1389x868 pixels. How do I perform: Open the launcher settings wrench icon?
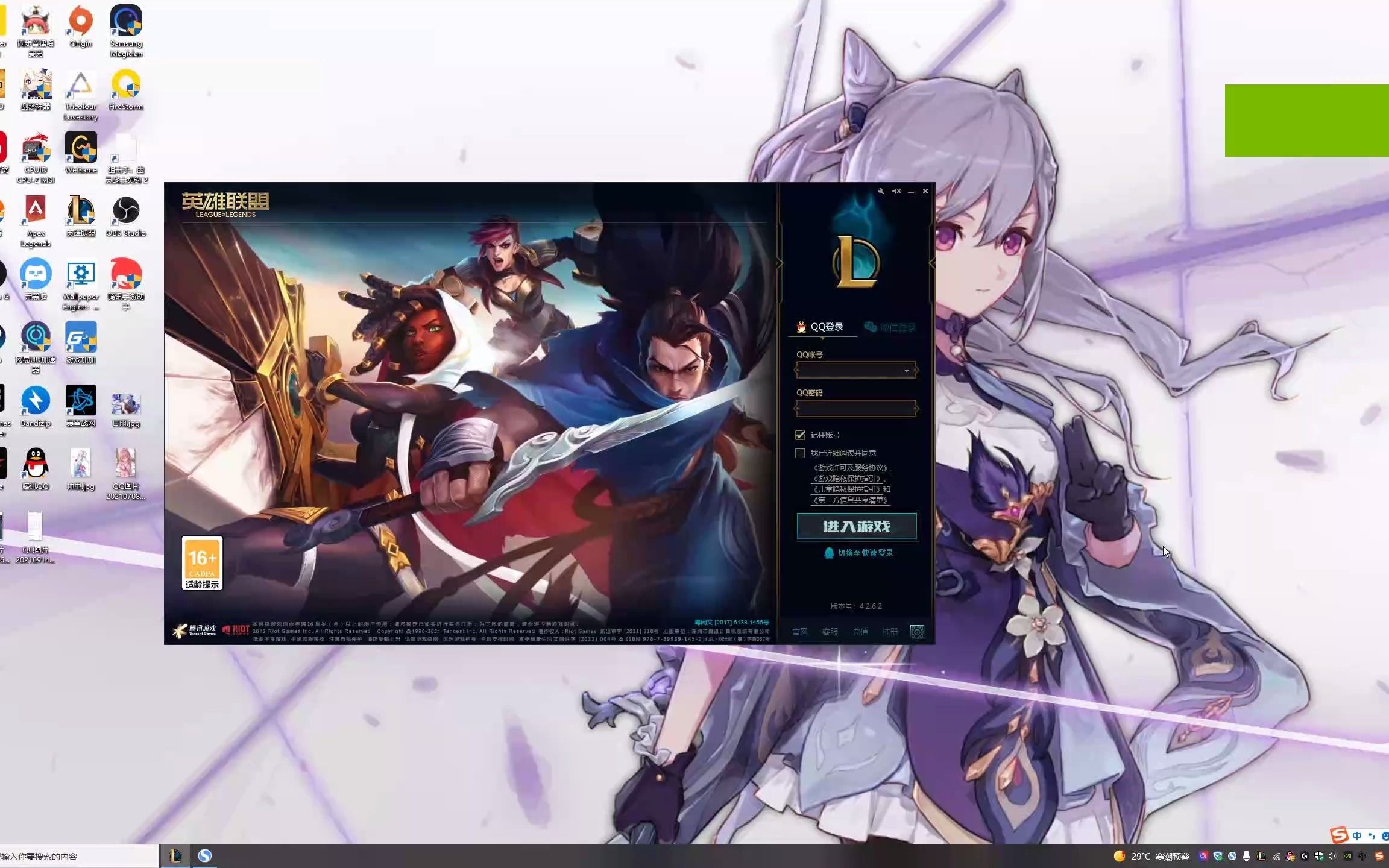pyautogui.click(x=881, y=191)
